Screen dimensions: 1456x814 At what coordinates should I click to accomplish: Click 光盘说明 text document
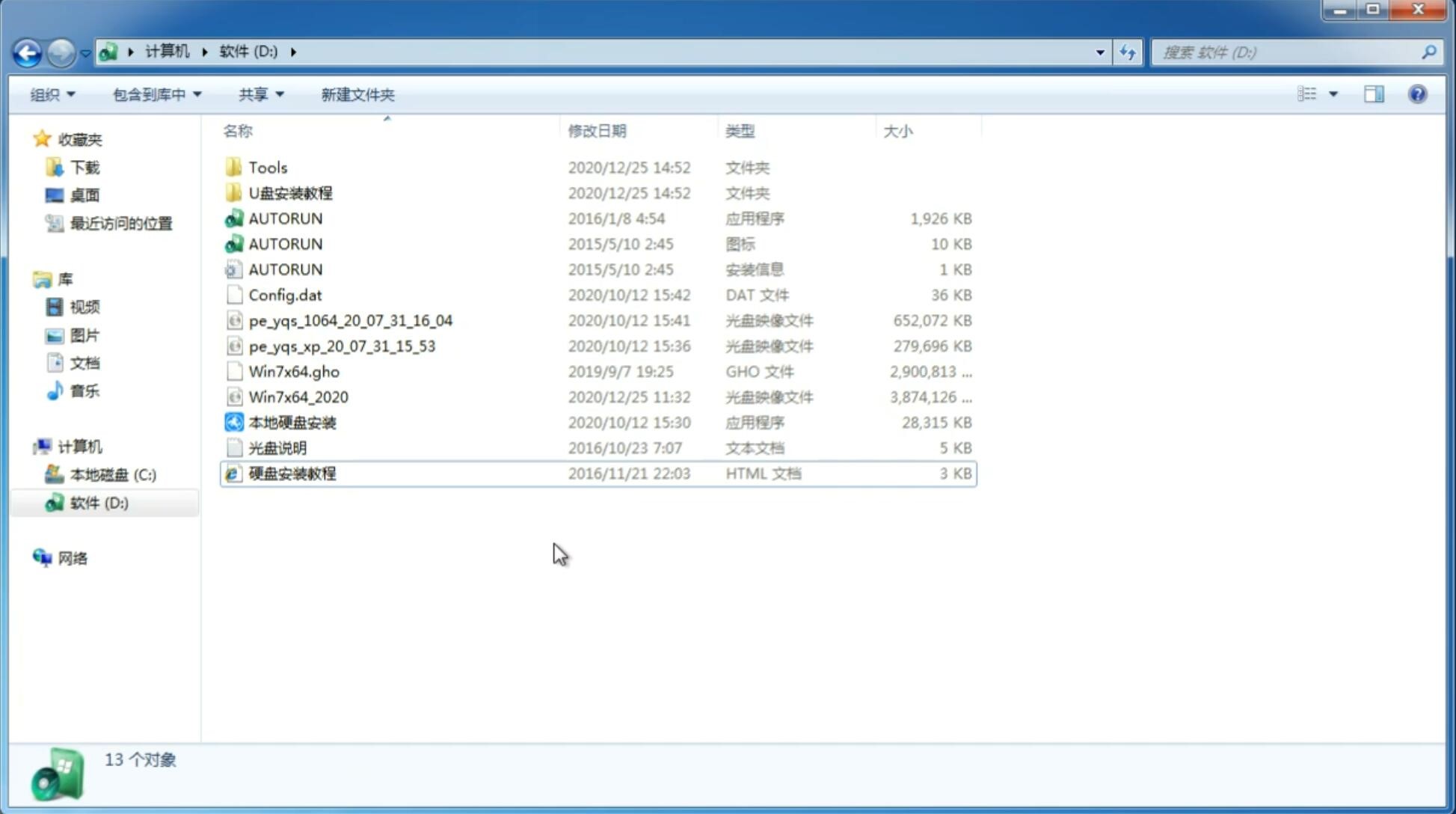point(277,447)
